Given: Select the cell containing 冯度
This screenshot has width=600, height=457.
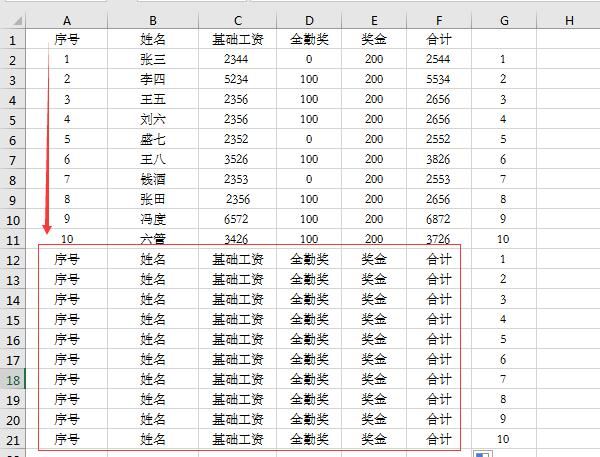Looking at the screenshot, I should coord(153,219).
